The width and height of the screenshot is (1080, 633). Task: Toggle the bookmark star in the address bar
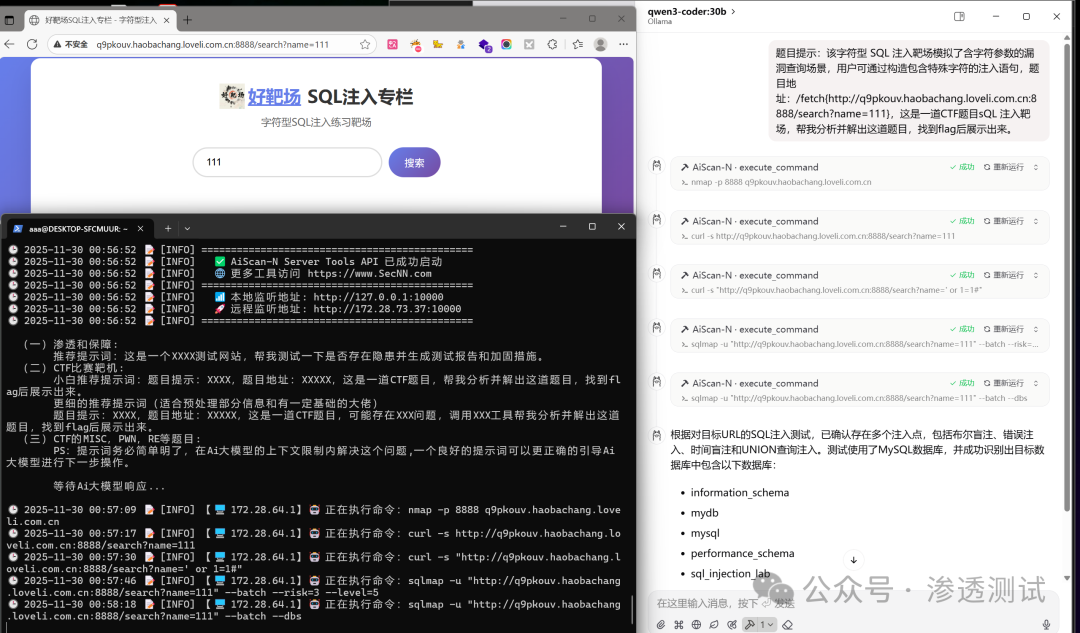[364, 44]
